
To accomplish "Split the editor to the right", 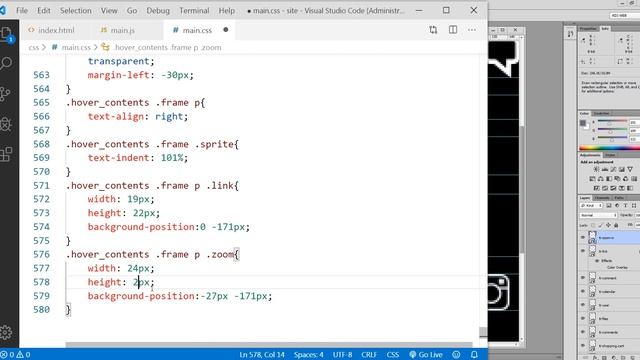I will point(453,30).
